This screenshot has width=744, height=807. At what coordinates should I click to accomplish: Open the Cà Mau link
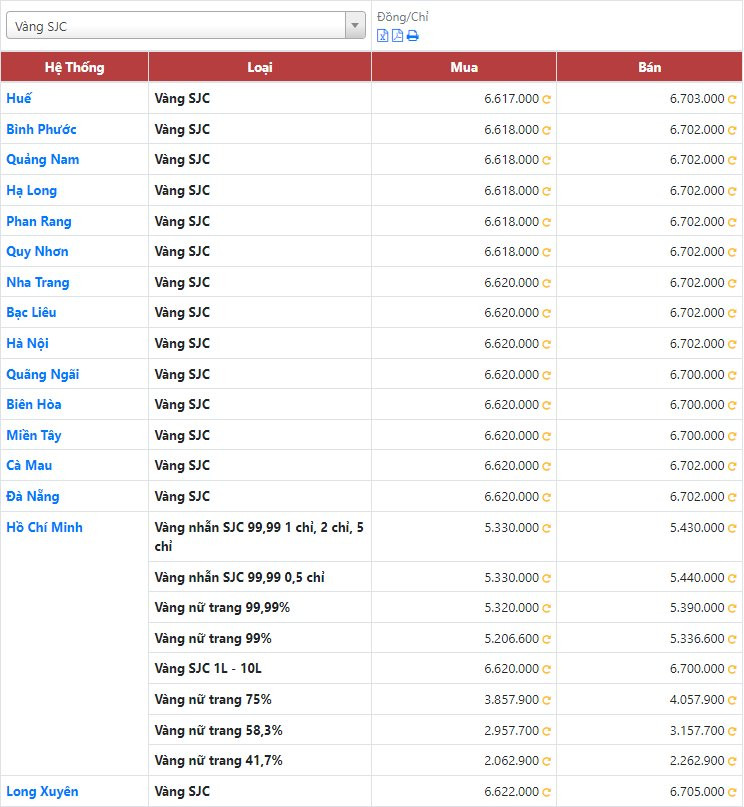pos(29,465)
